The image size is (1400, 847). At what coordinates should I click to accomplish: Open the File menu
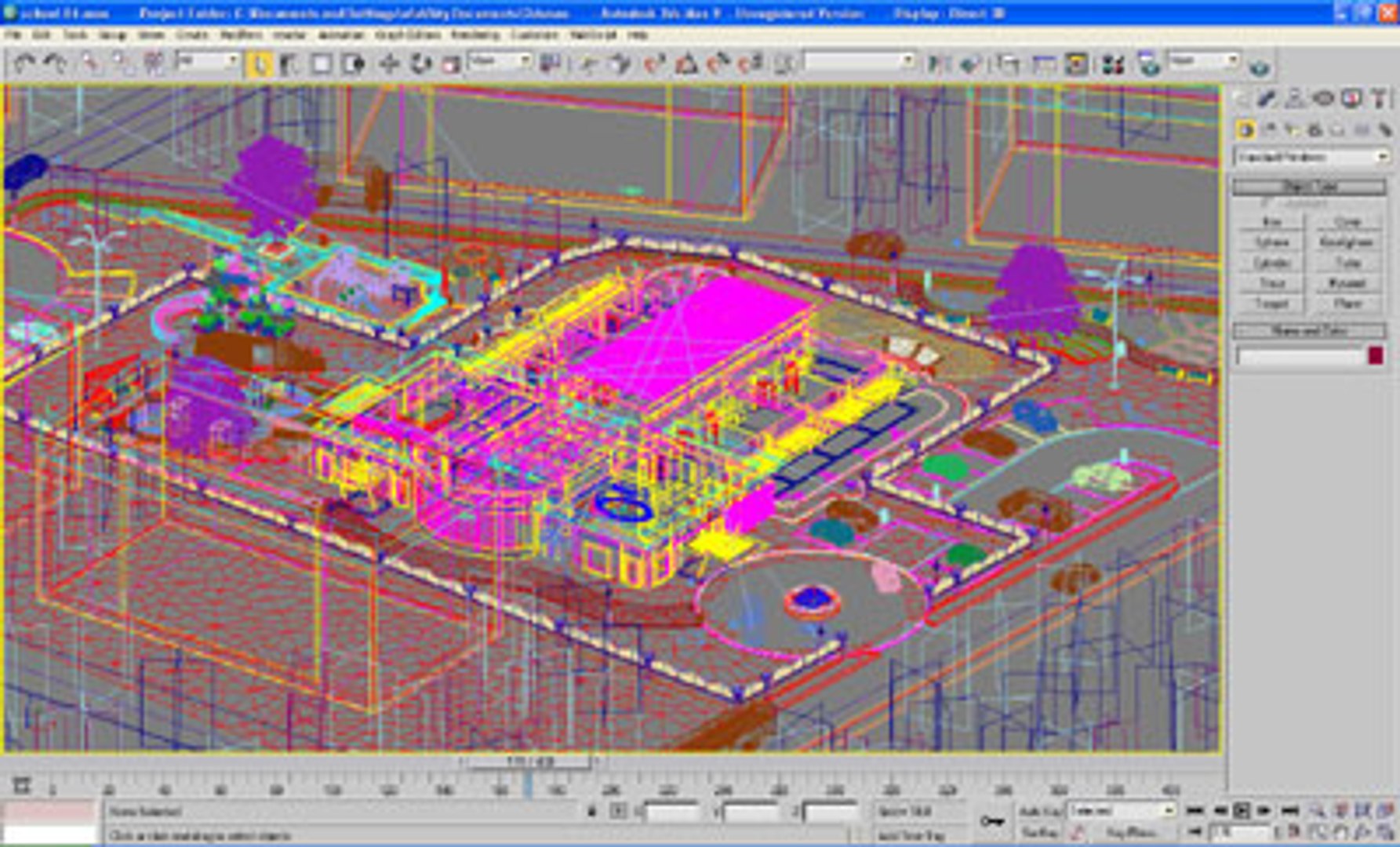13,35
